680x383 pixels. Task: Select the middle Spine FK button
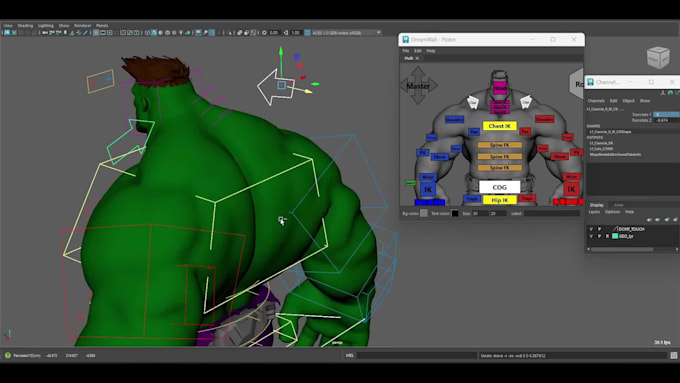(x=500, y=156)
